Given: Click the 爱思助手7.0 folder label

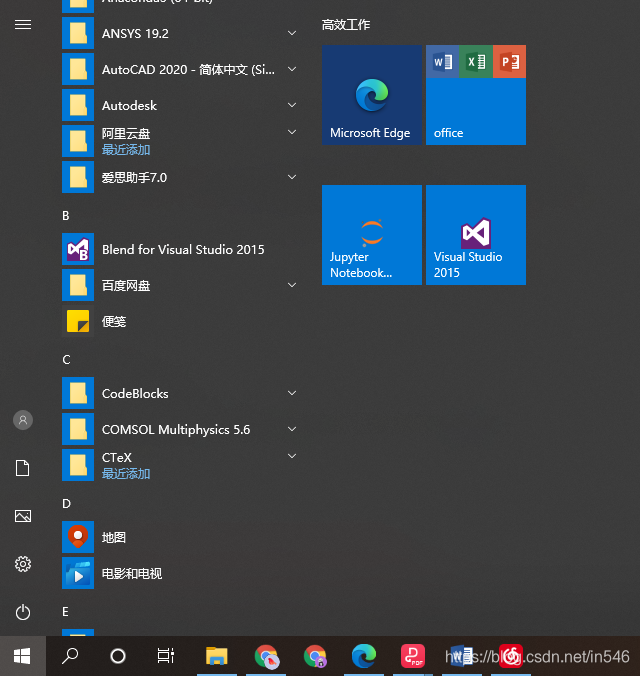Looking at the screenshot, I should coord(134,178).
